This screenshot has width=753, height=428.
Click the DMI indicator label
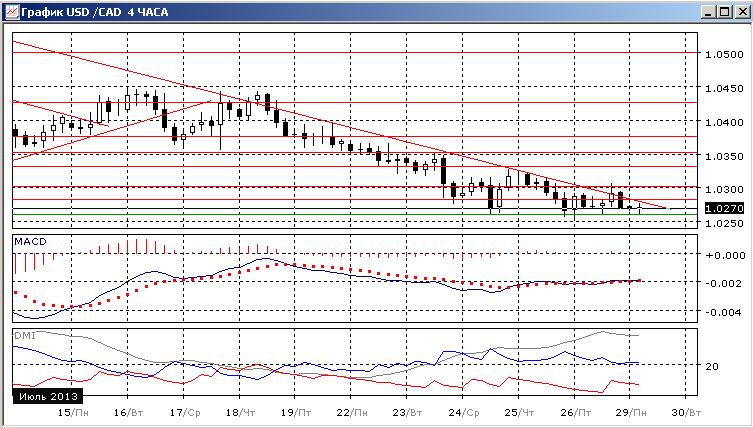24,335
